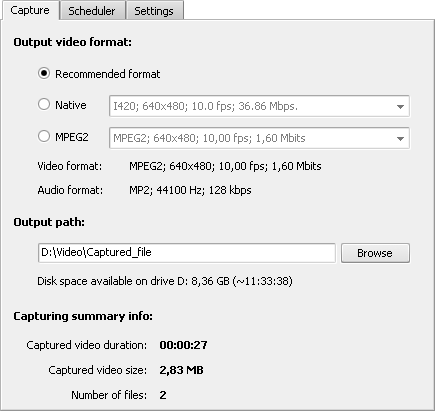Click the captured video duration 00:00:27 value
435x411 pixels.
183,345
